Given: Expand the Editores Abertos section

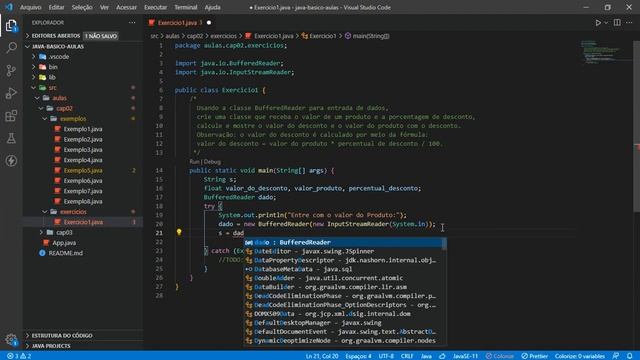Looking at the screenshot, I should (x=56, y=36).
